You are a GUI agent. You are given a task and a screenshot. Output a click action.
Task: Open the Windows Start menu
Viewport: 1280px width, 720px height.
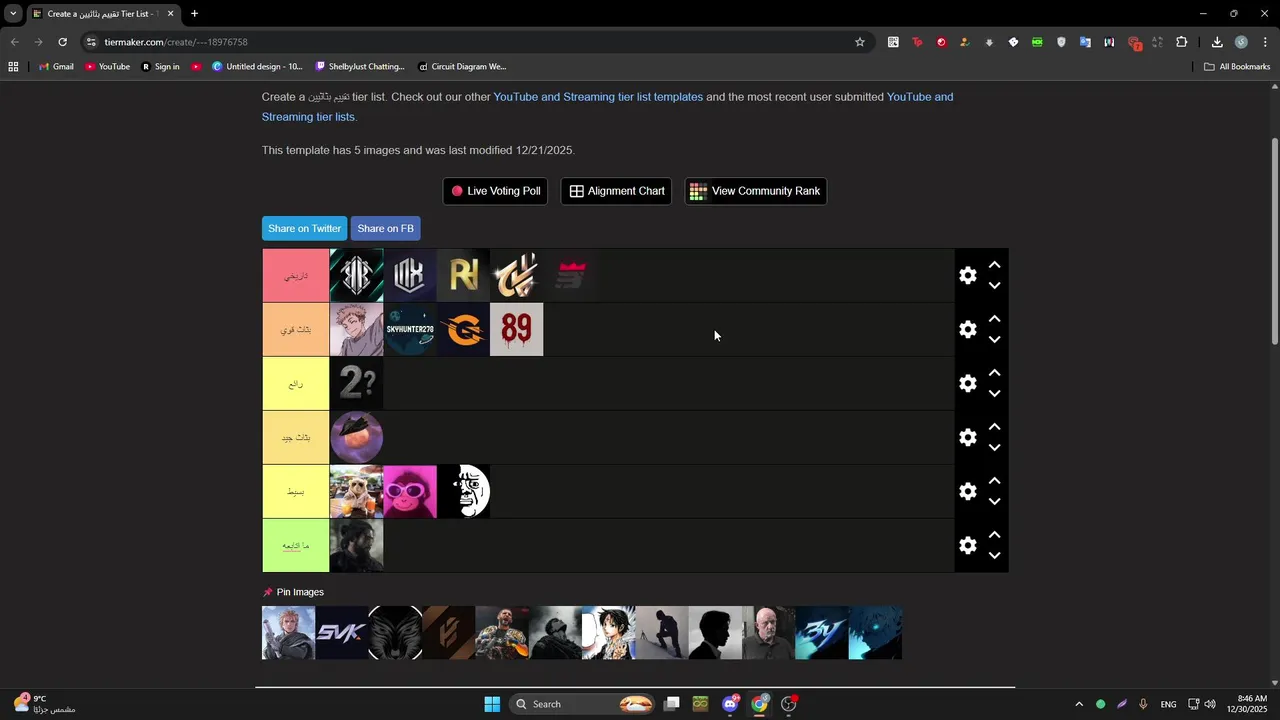pos(492,704)
